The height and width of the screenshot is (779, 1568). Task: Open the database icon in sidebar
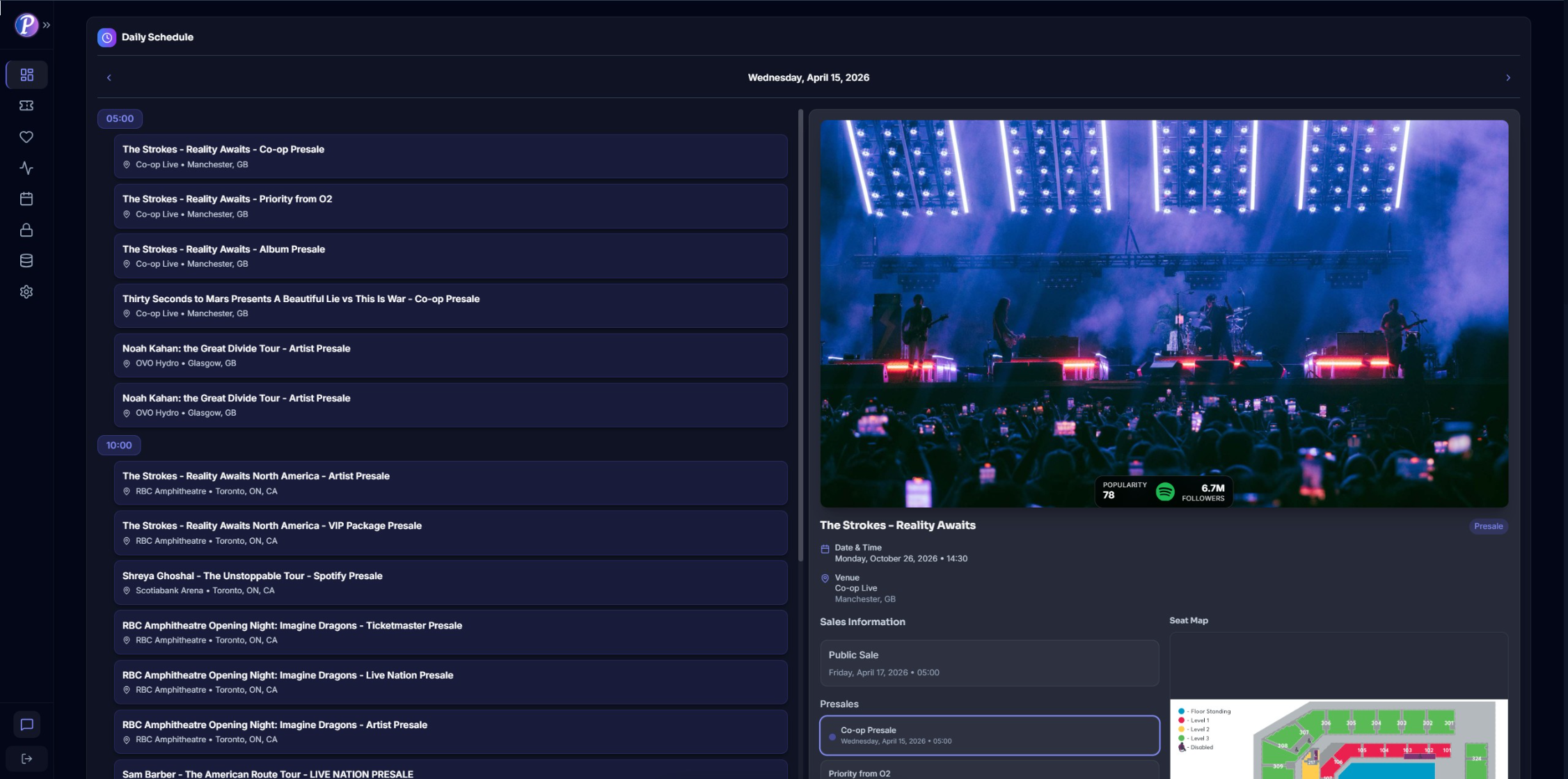[26, 260]
